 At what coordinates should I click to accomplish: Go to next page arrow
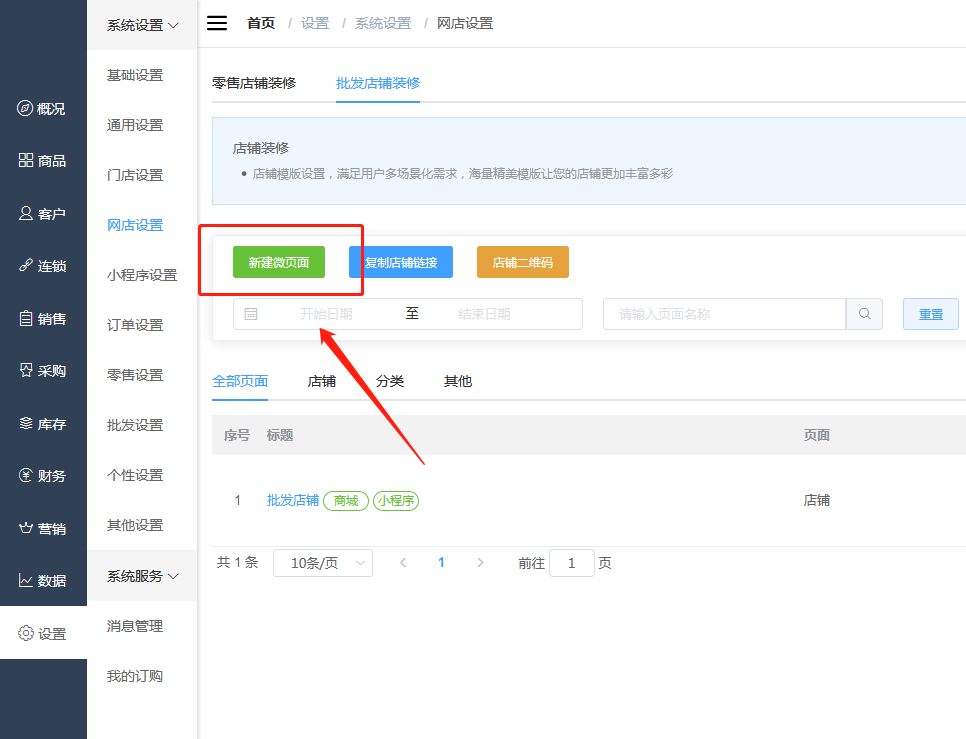(481, 563)
